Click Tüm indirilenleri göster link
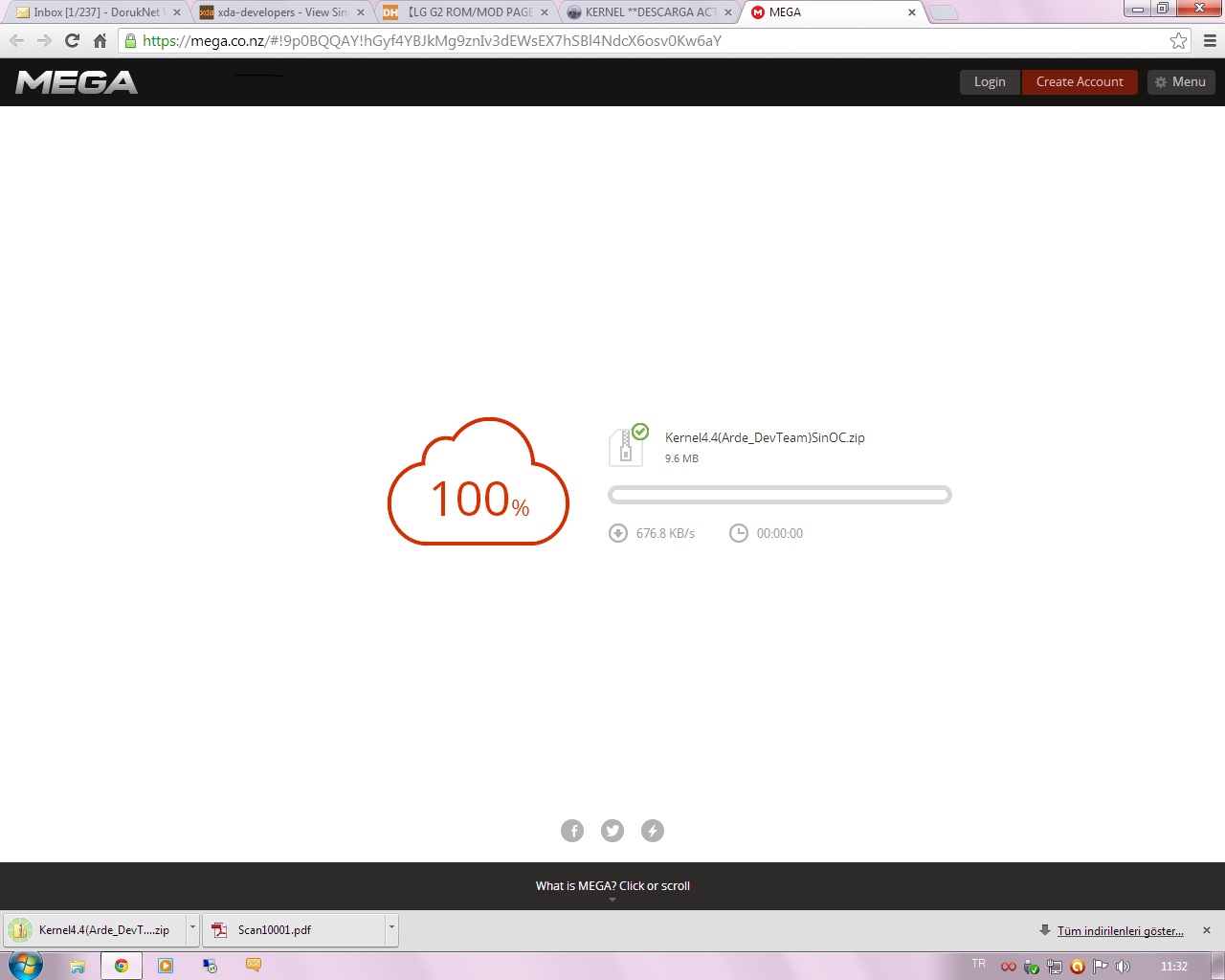 click(1120, 930)
